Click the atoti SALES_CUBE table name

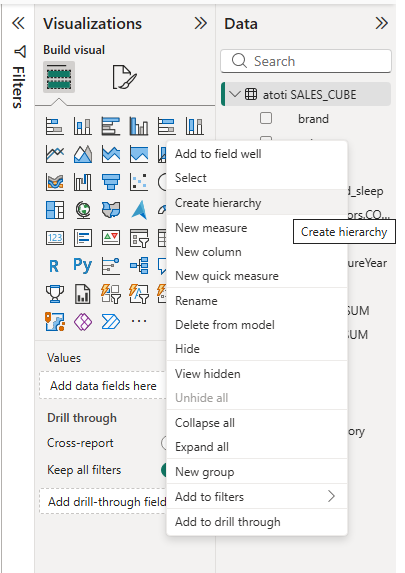[x=309, y=95]
